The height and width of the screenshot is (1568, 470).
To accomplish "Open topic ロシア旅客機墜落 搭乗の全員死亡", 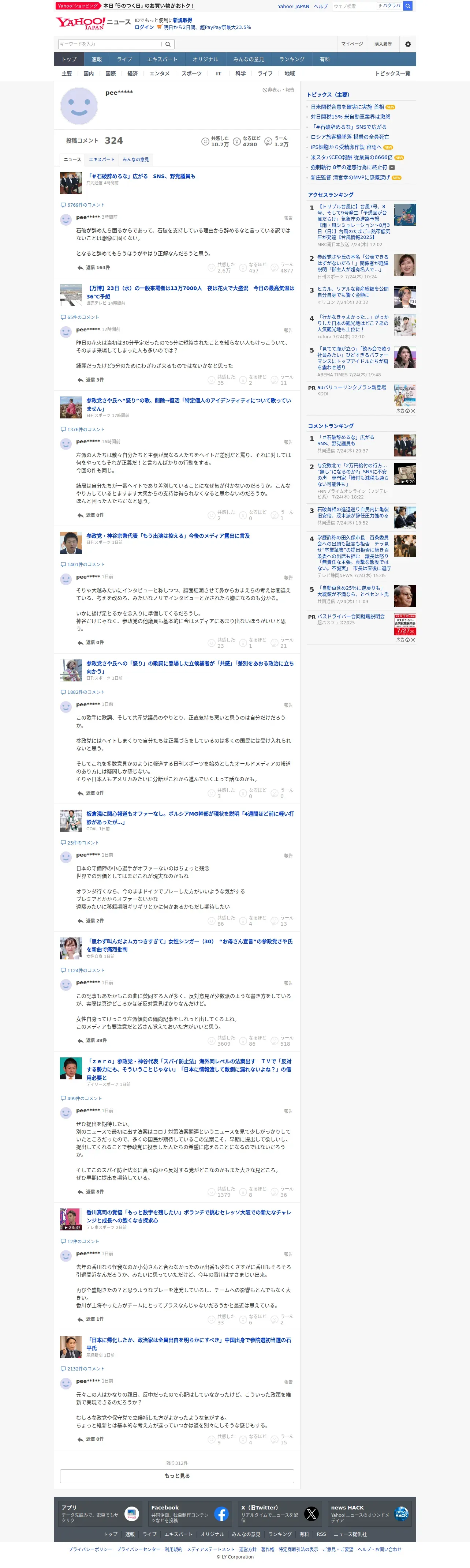I will 350,137.
